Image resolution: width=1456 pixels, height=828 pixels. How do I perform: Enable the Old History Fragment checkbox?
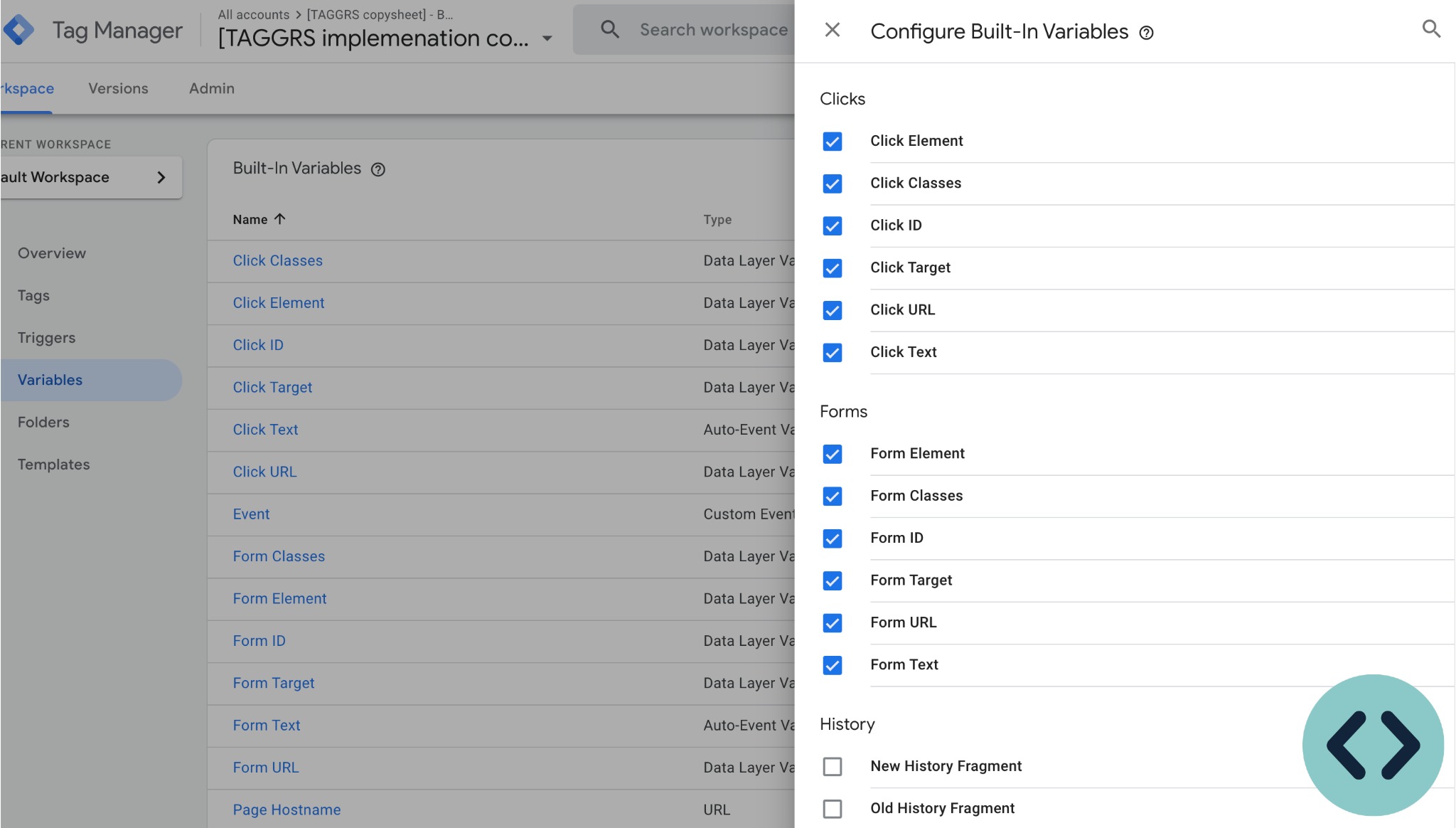click(833, 809)
